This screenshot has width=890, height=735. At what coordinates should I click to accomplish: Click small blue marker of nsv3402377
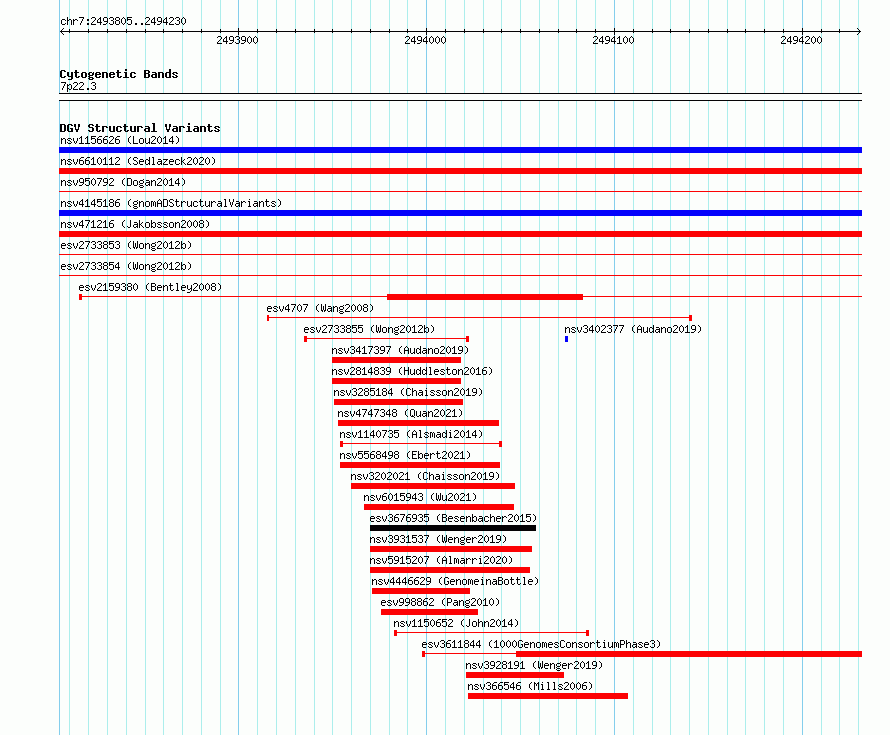(566, 339)
